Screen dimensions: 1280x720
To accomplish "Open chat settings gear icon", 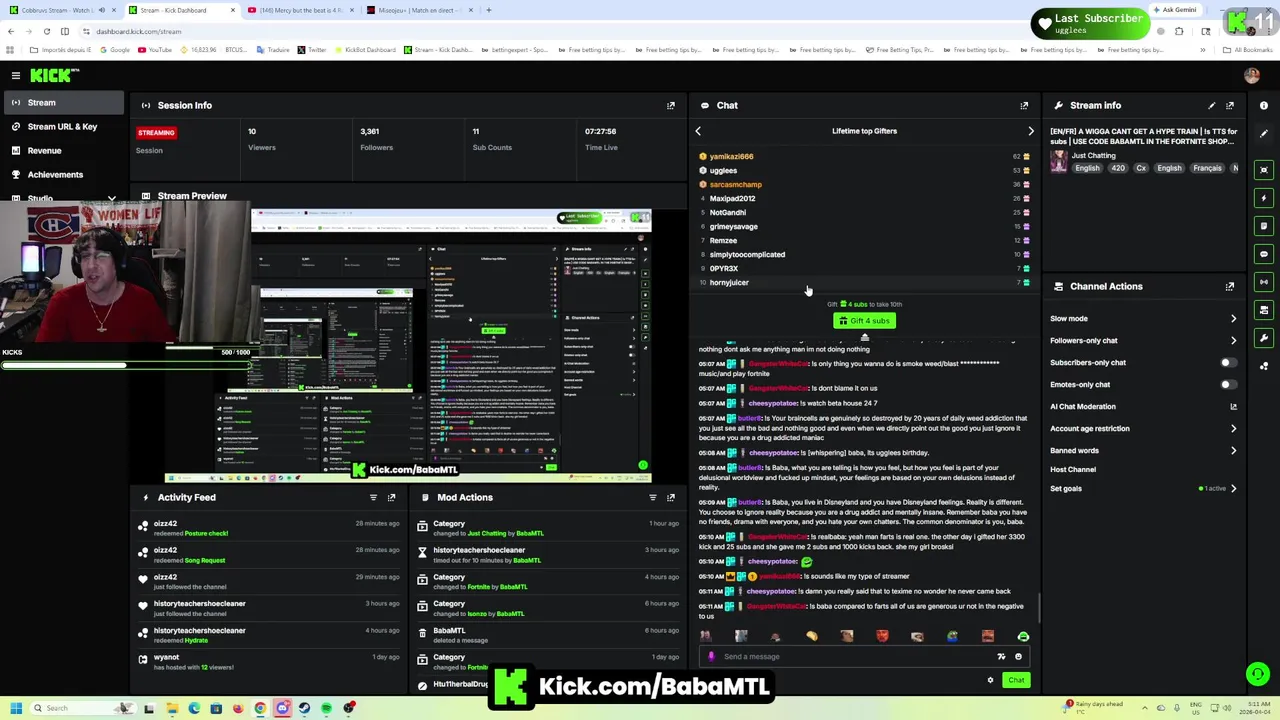I will [x=990, y=680].
